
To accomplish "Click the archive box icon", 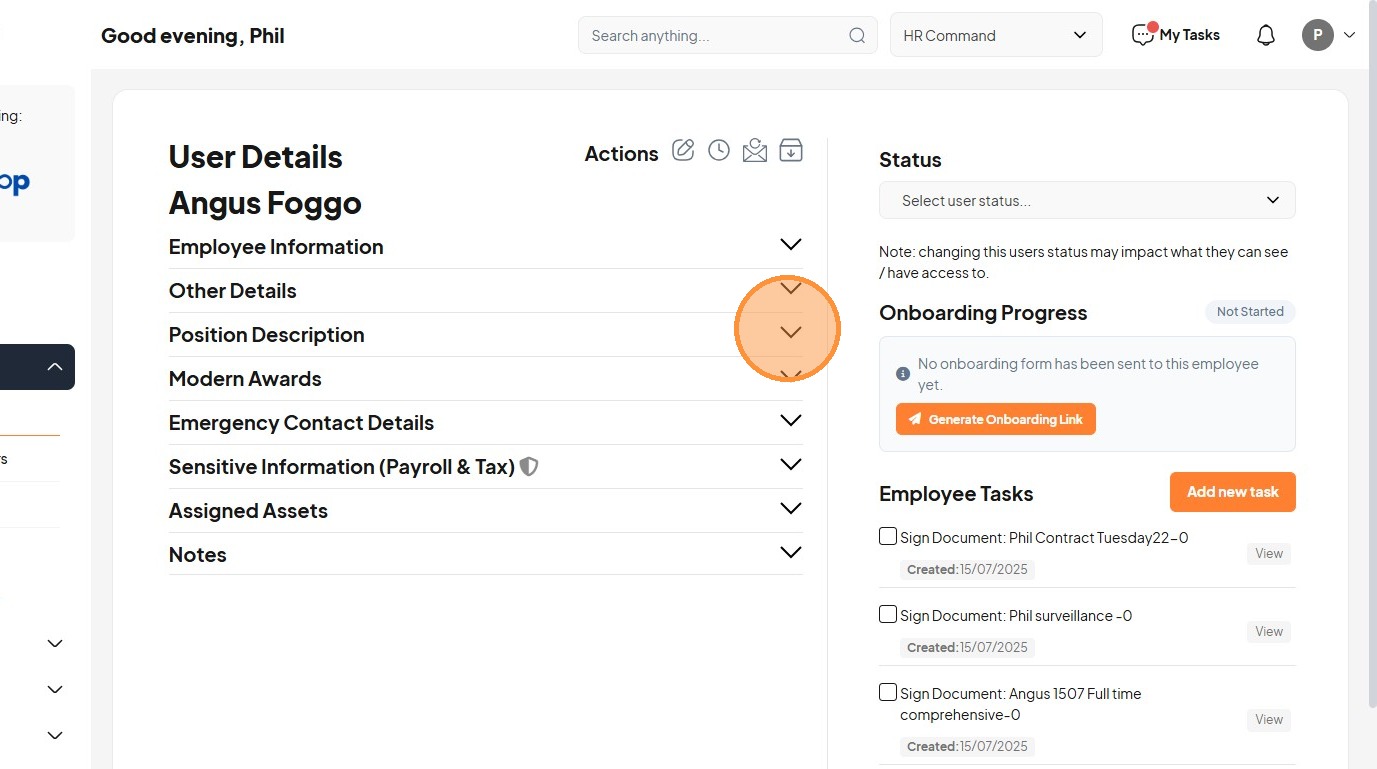I will (791, 151).
